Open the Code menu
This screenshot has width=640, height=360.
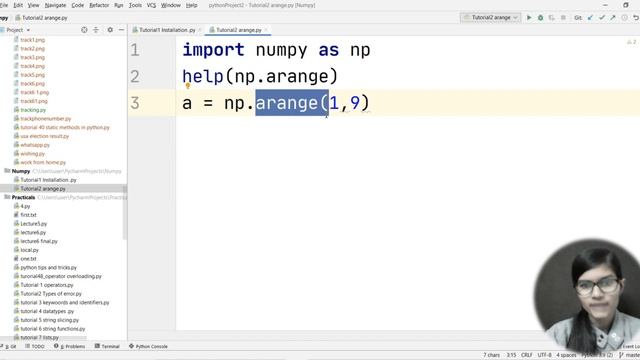click(78, 5)
